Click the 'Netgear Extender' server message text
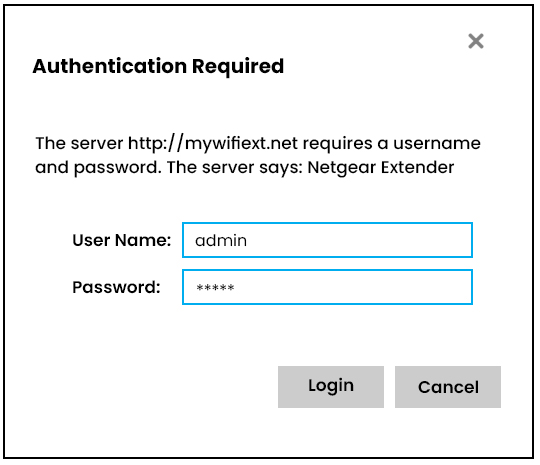Image resolution: width=540 pixels, height=465 pixels. tap(381, 168)
